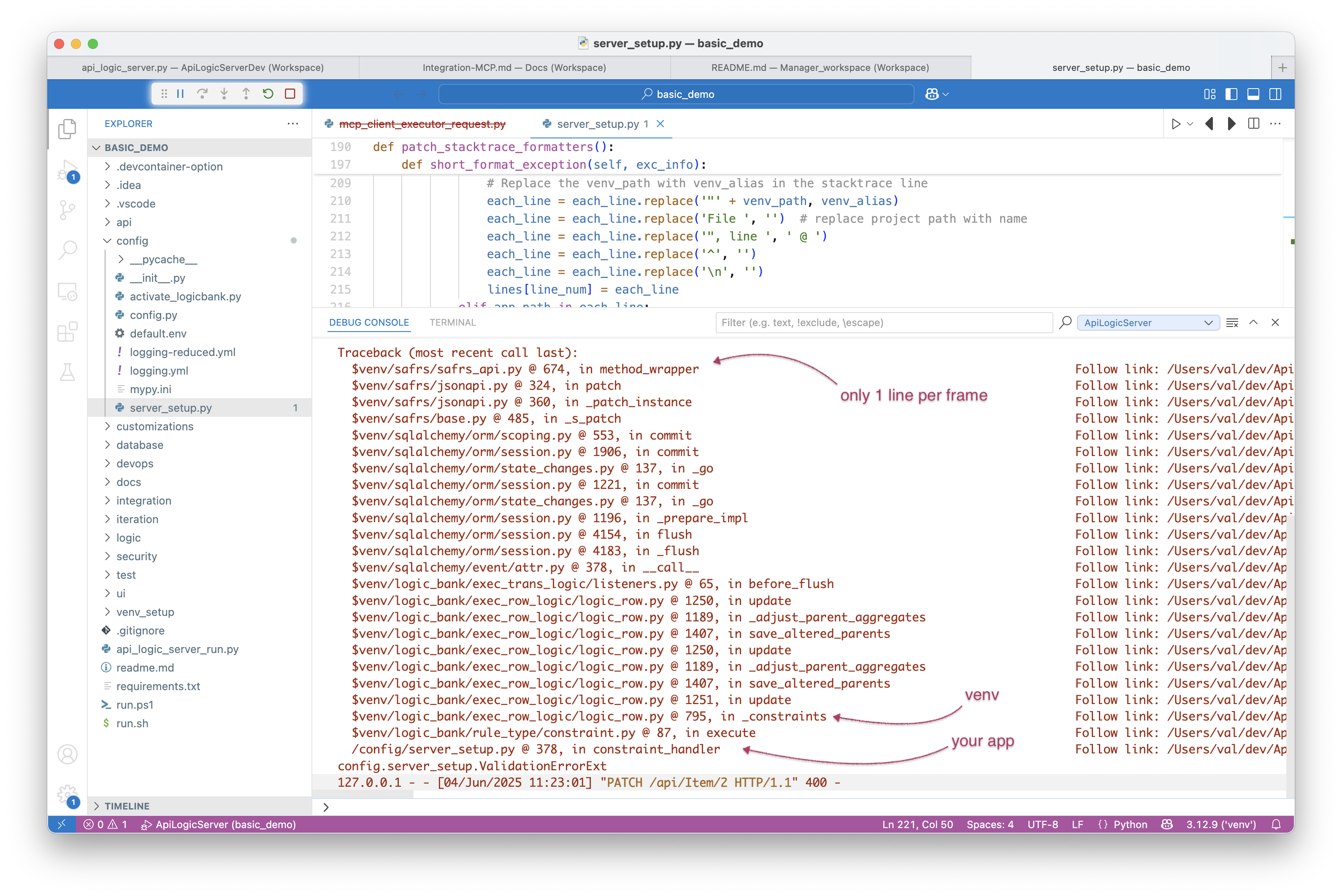Expand __pycache__ folder
This screenshot has width=1342, height=896.
pos(200,259)
